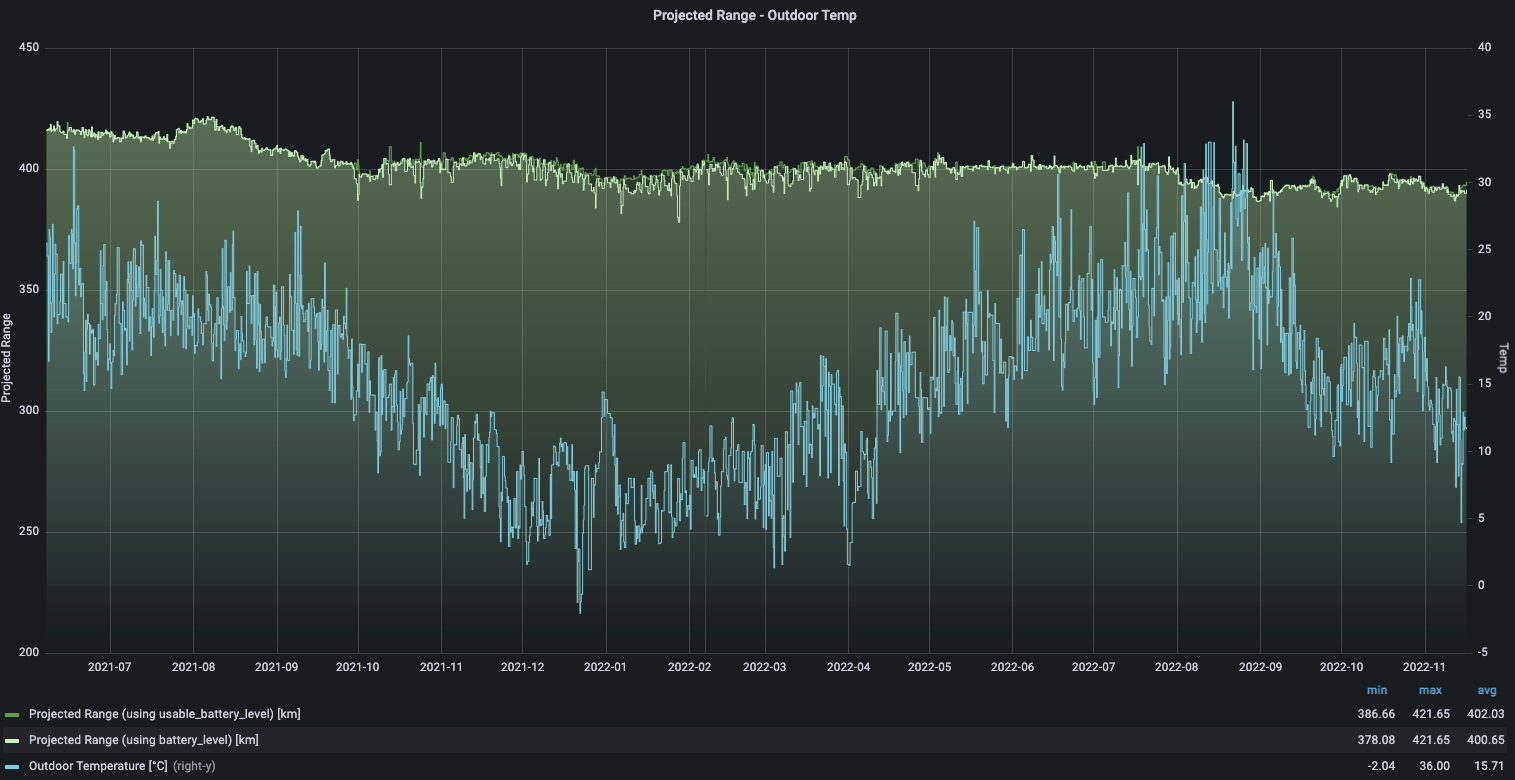
Task: Click the 2021-10 x-axis date label
Action: [x=357, y=666]
